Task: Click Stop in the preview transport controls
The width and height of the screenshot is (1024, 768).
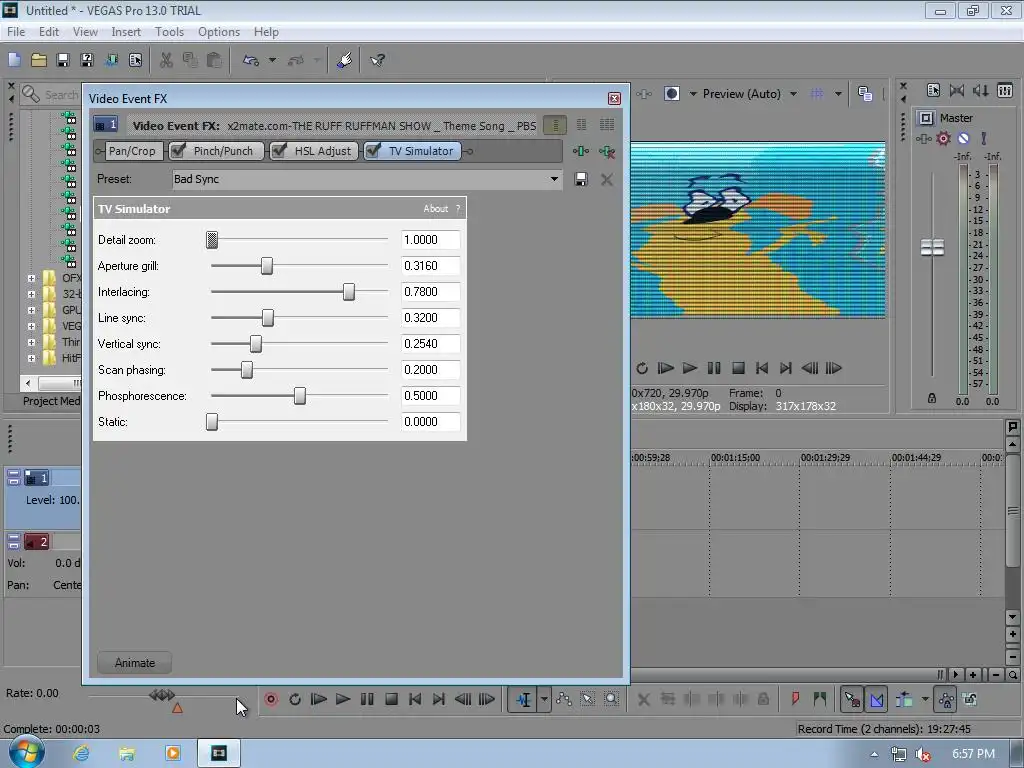Action: [x=738, y=368]
